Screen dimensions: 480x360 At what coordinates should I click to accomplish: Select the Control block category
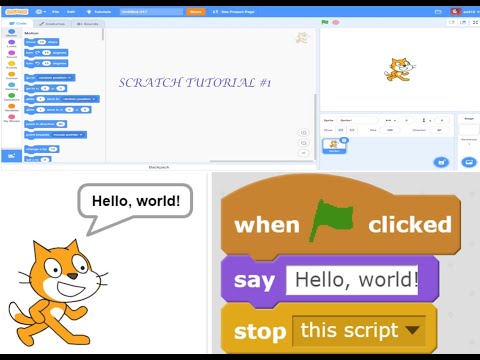(11, 76)
